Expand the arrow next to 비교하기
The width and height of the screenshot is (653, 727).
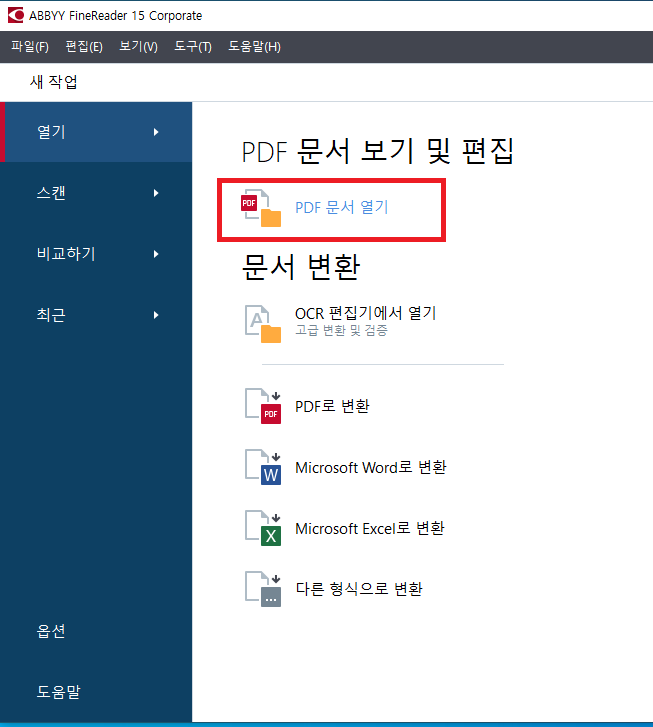point(156,254)
